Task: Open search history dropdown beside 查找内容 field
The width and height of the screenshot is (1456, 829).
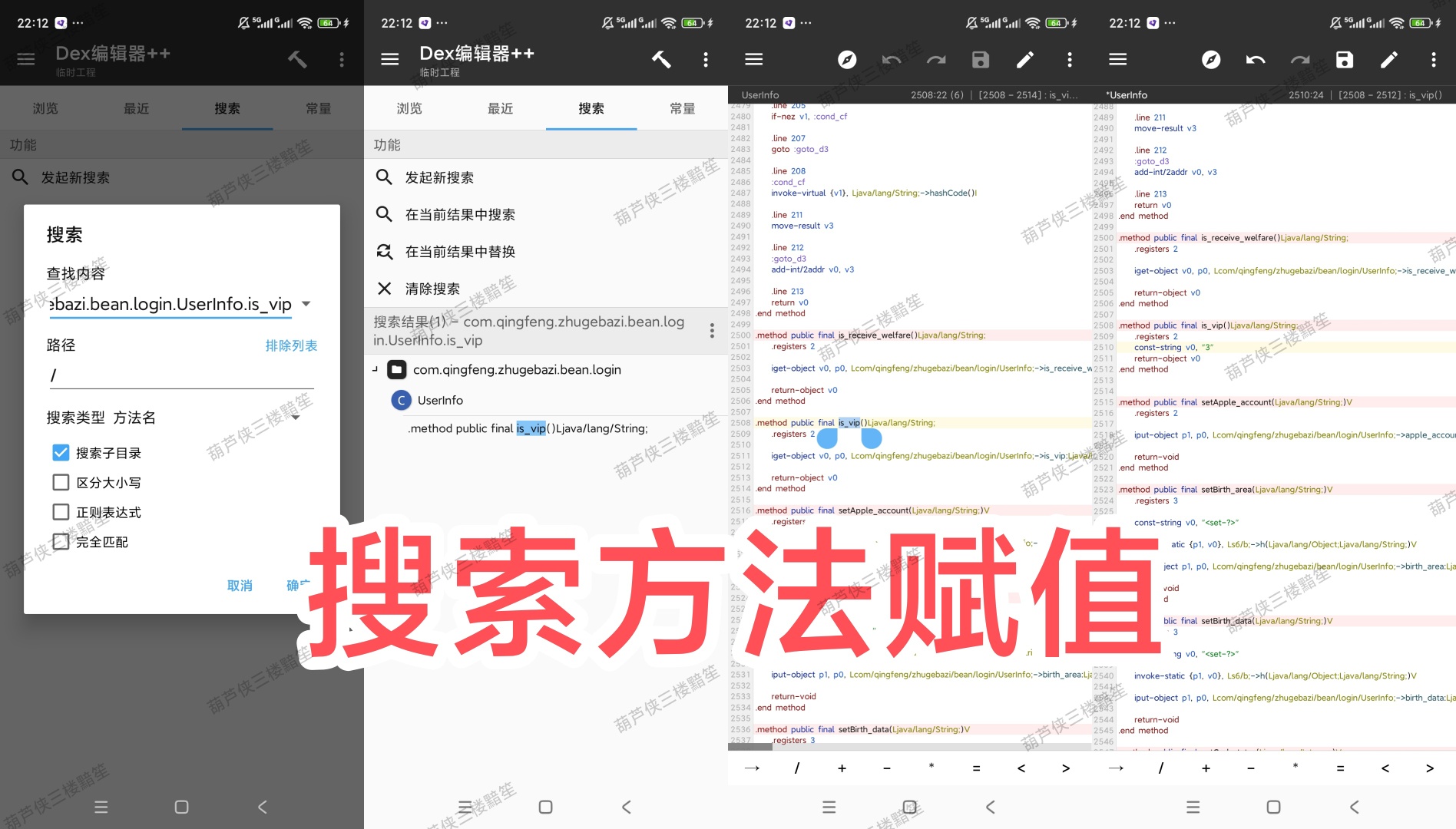Action: point(306,304)
